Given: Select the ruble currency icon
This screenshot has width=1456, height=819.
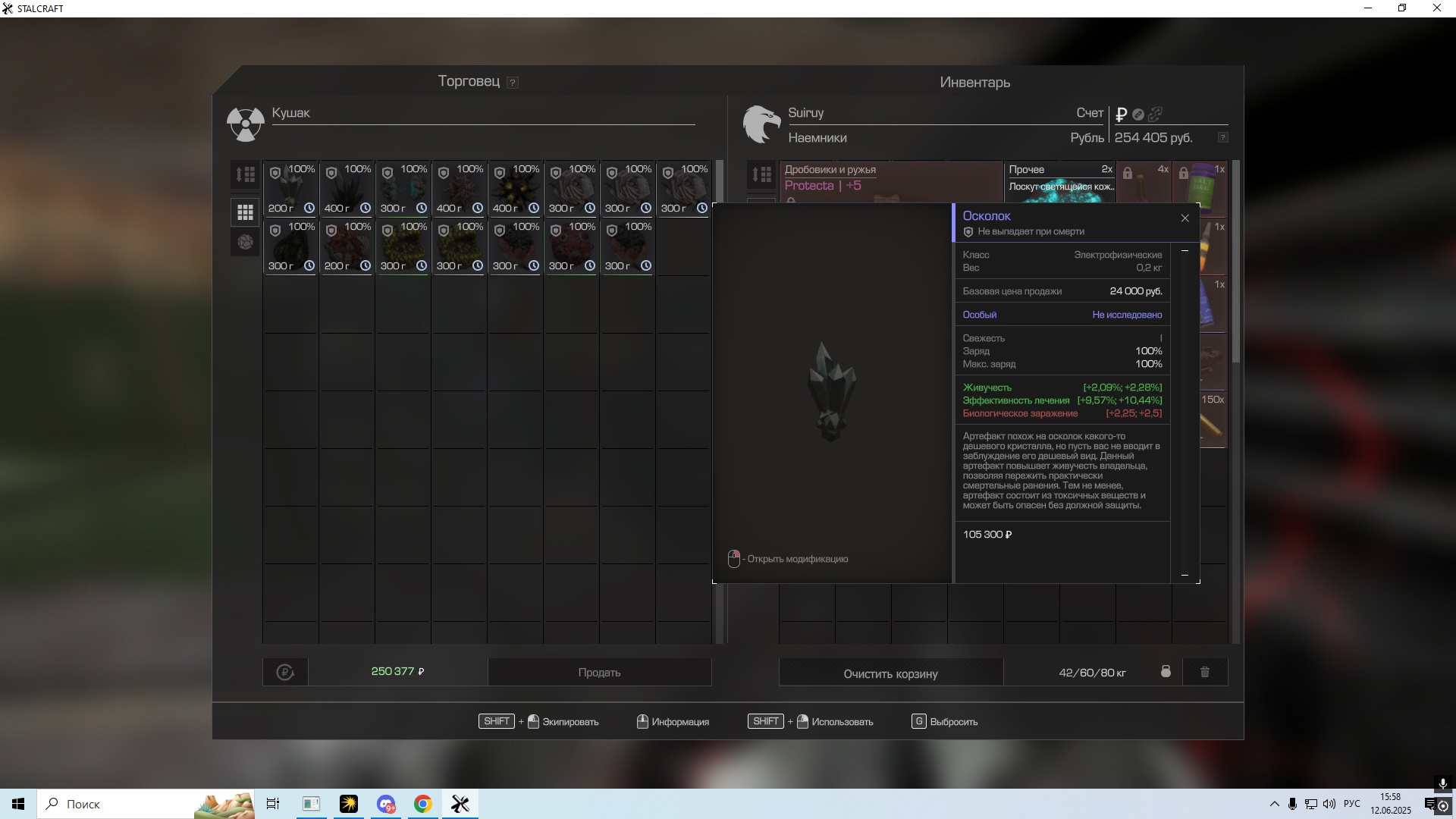Looking at the screenshot, I should 1121,115.
